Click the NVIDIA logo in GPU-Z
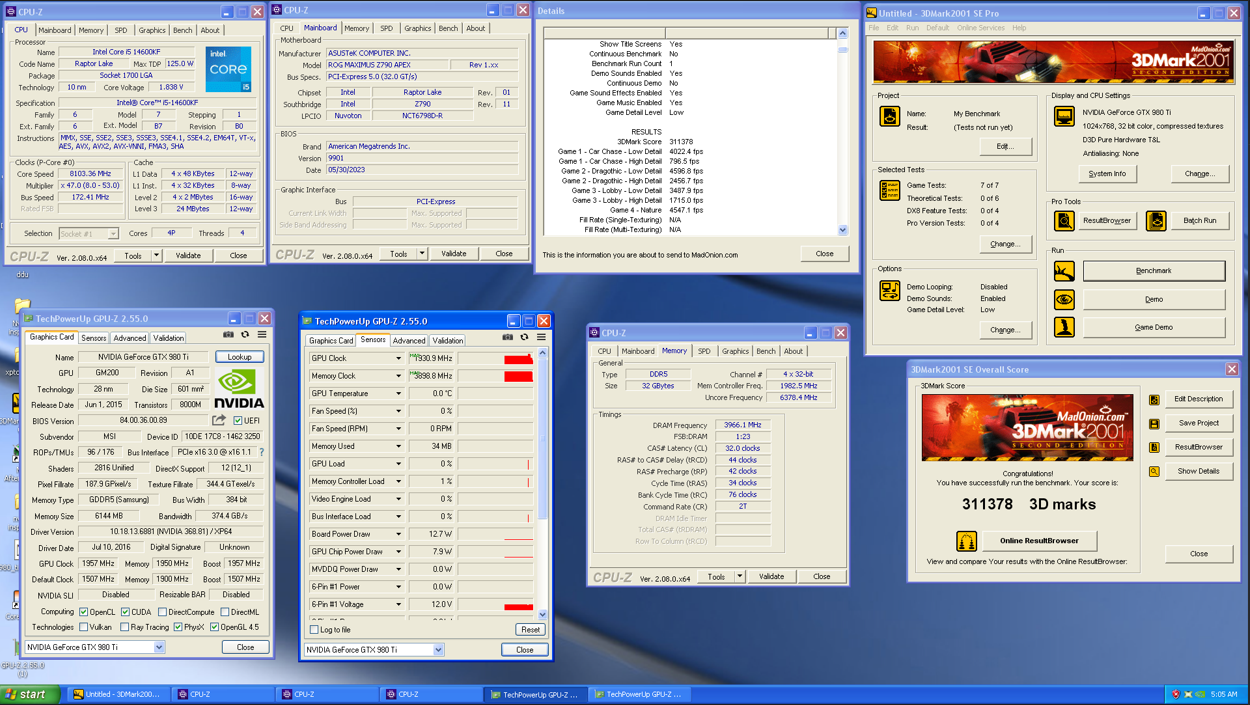Viewport: 1250px width, 705px height. 240,388
